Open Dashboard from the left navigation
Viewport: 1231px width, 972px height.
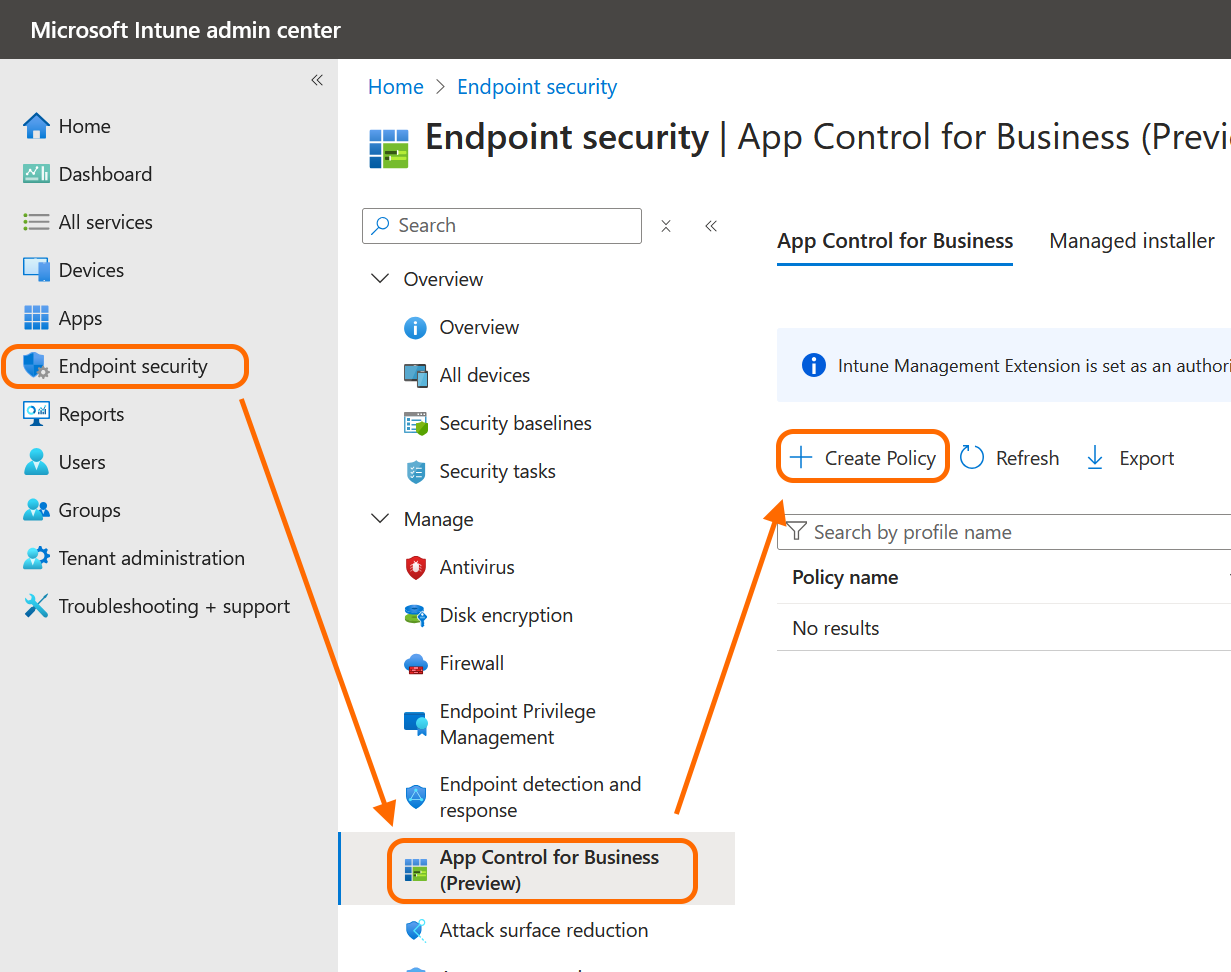point(104,174)
